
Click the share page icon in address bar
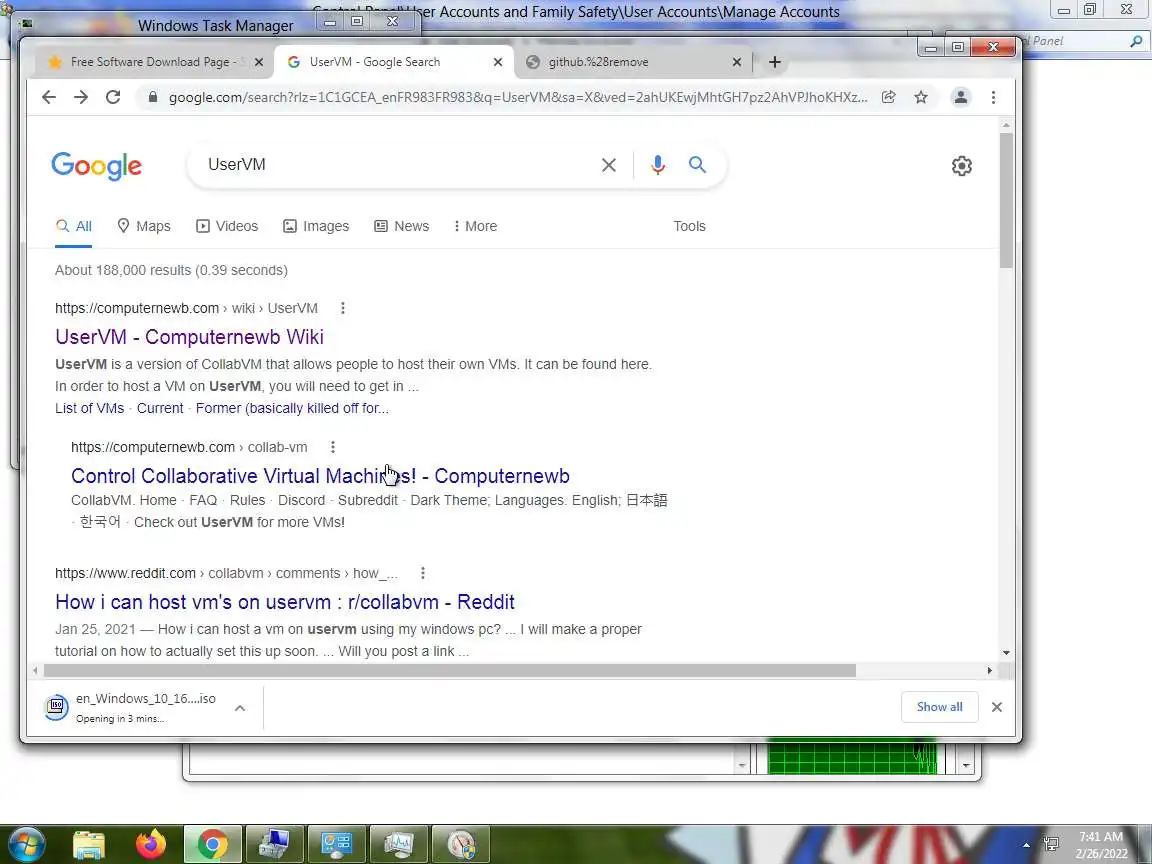[x=889, y=97]
